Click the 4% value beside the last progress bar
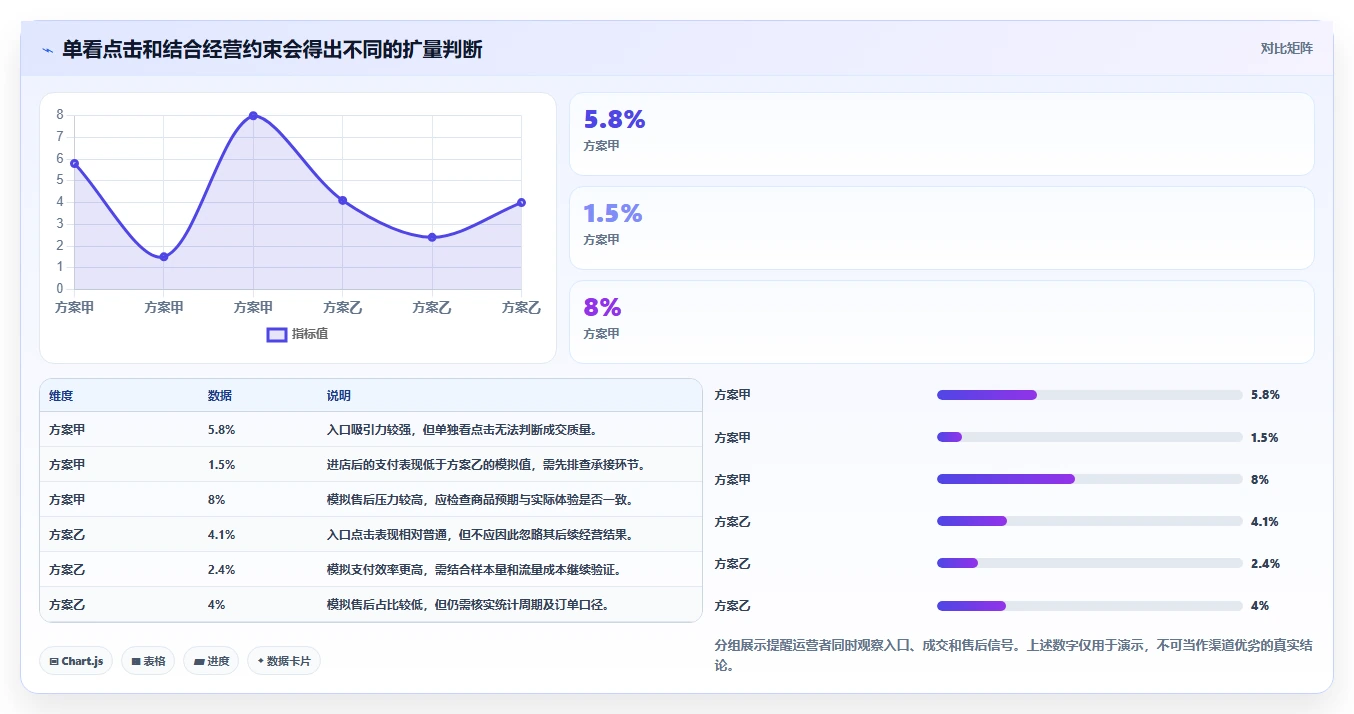Screen dimensions: 1354x714 1260,605
